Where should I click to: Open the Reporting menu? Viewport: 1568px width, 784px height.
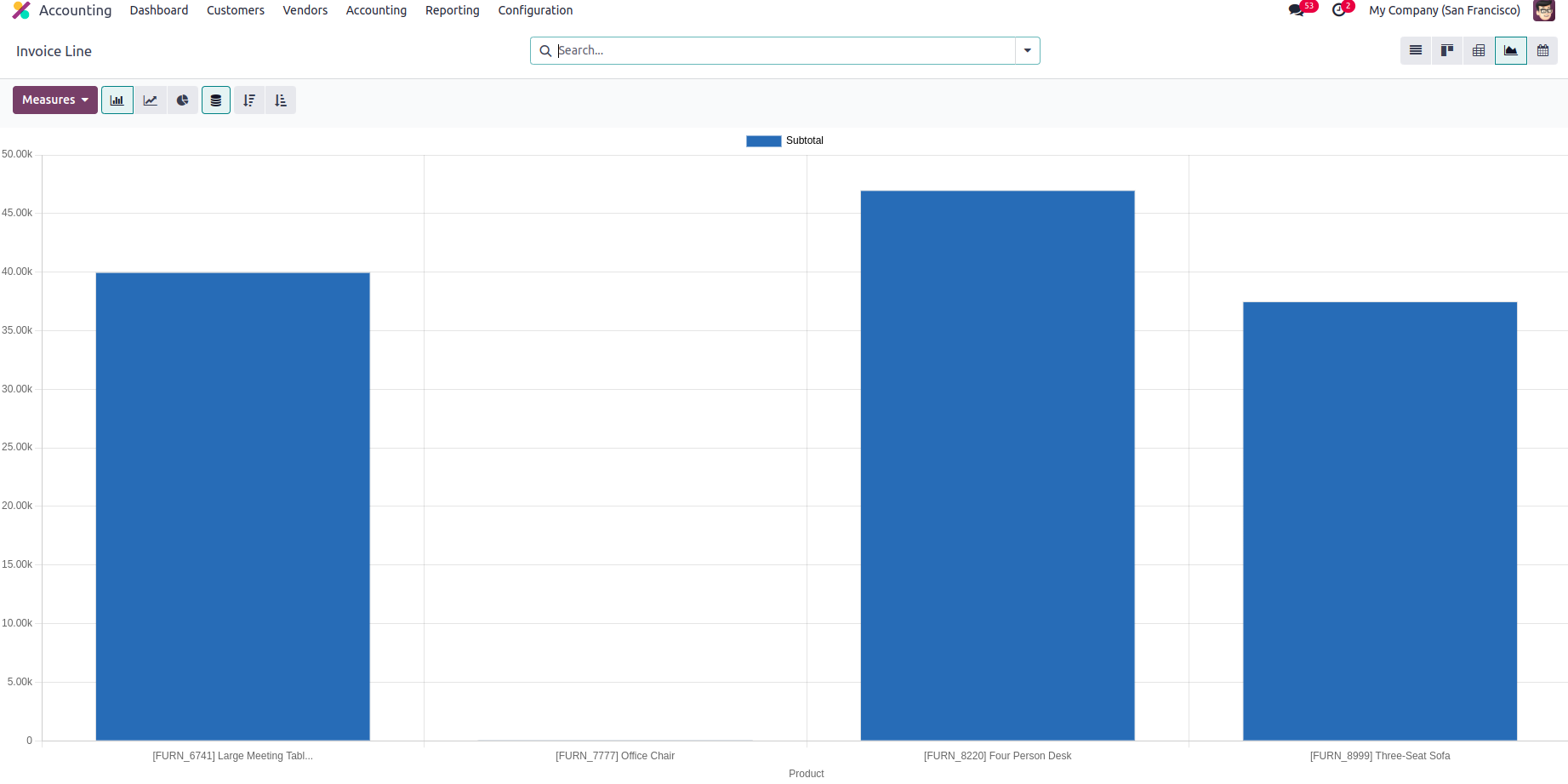click(453, 10)
